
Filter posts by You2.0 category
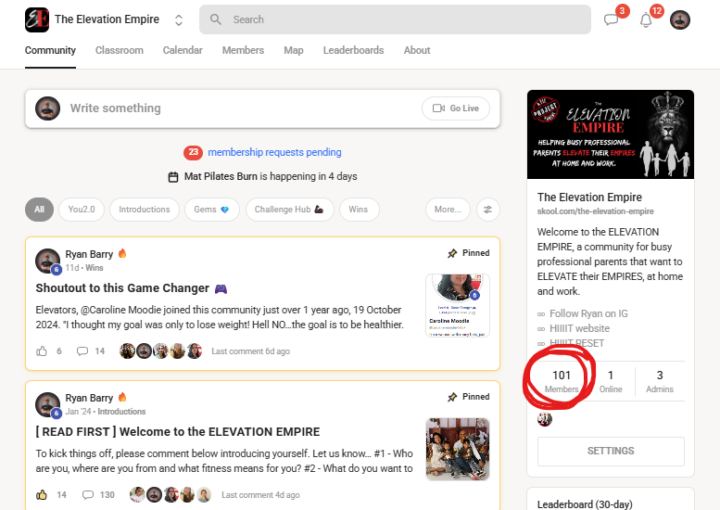pyautogui.click(x=81, y=209)
